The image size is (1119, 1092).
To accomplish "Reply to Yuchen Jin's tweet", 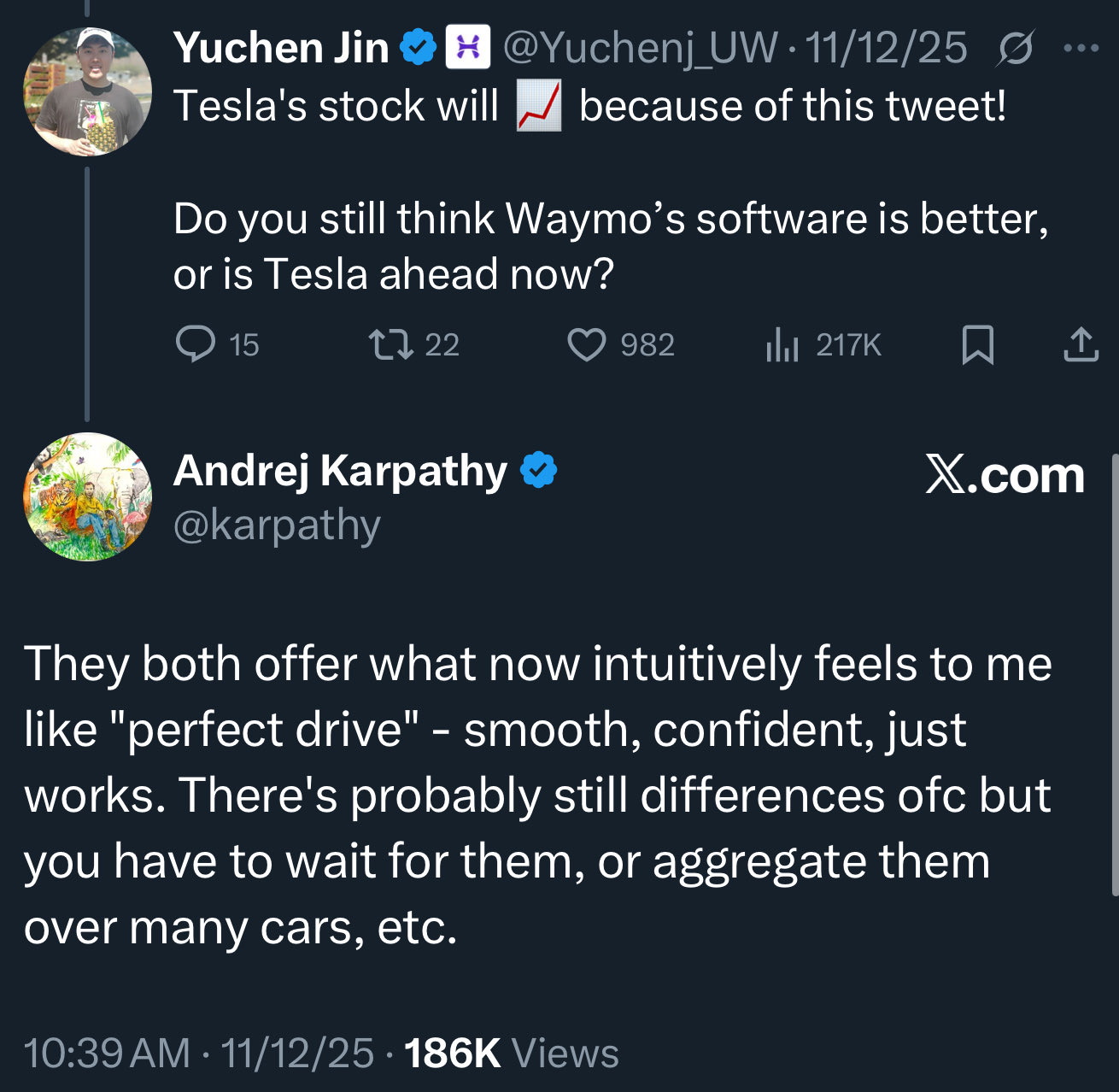I will [196, 344].
